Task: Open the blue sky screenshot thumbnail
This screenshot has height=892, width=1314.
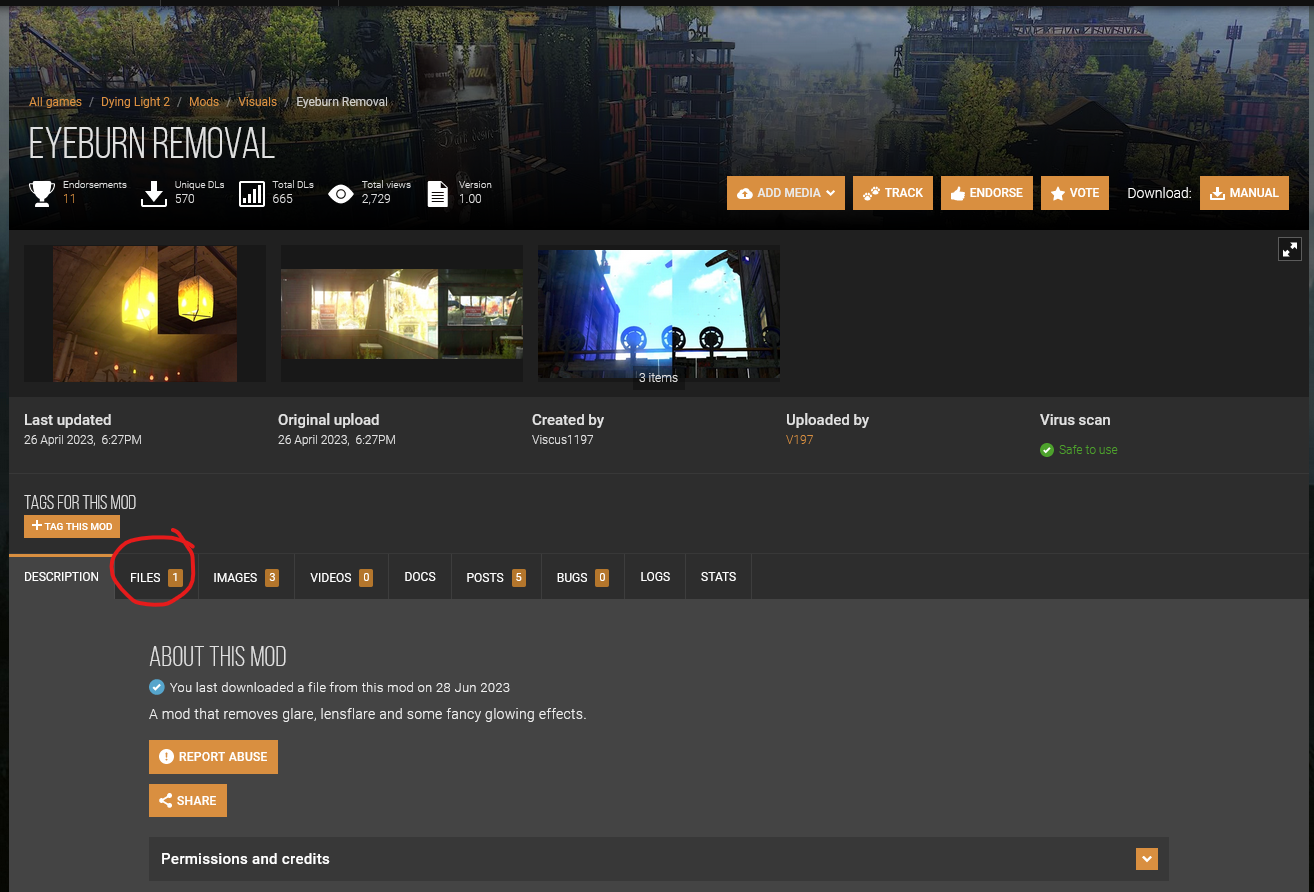Action: [659, 314]
